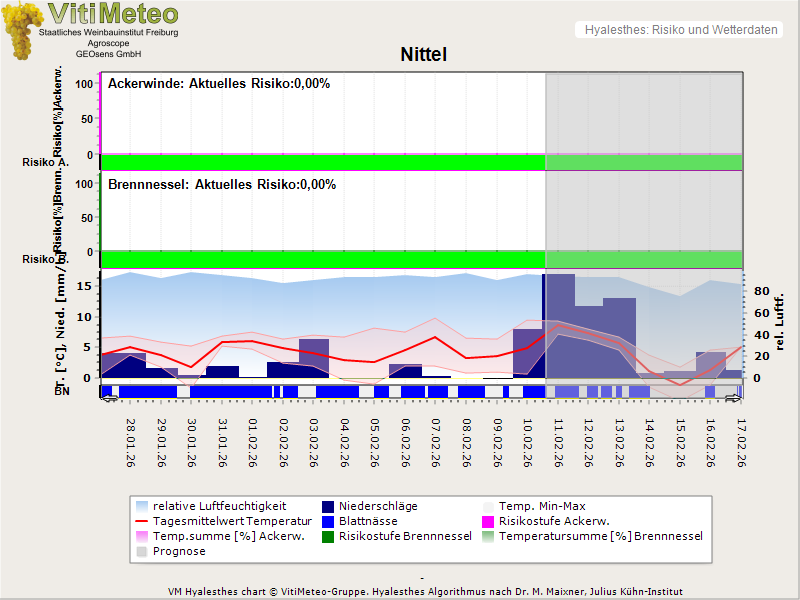
Task: Click the magenta Risikostufe Ackerw. legend icon
Action: tap(489, 521)
